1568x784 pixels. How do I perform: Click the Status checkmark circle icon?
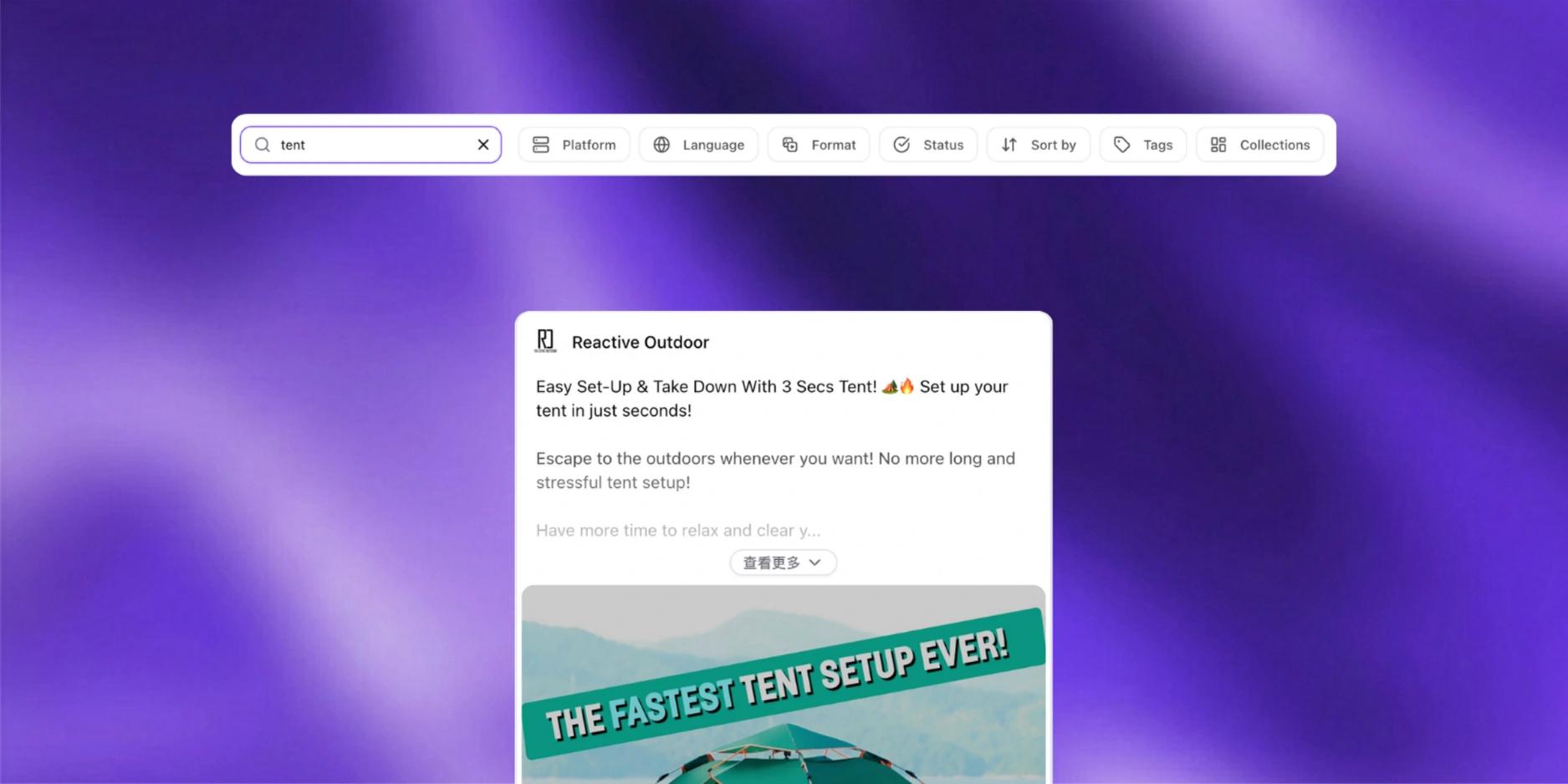pos(901,145)
